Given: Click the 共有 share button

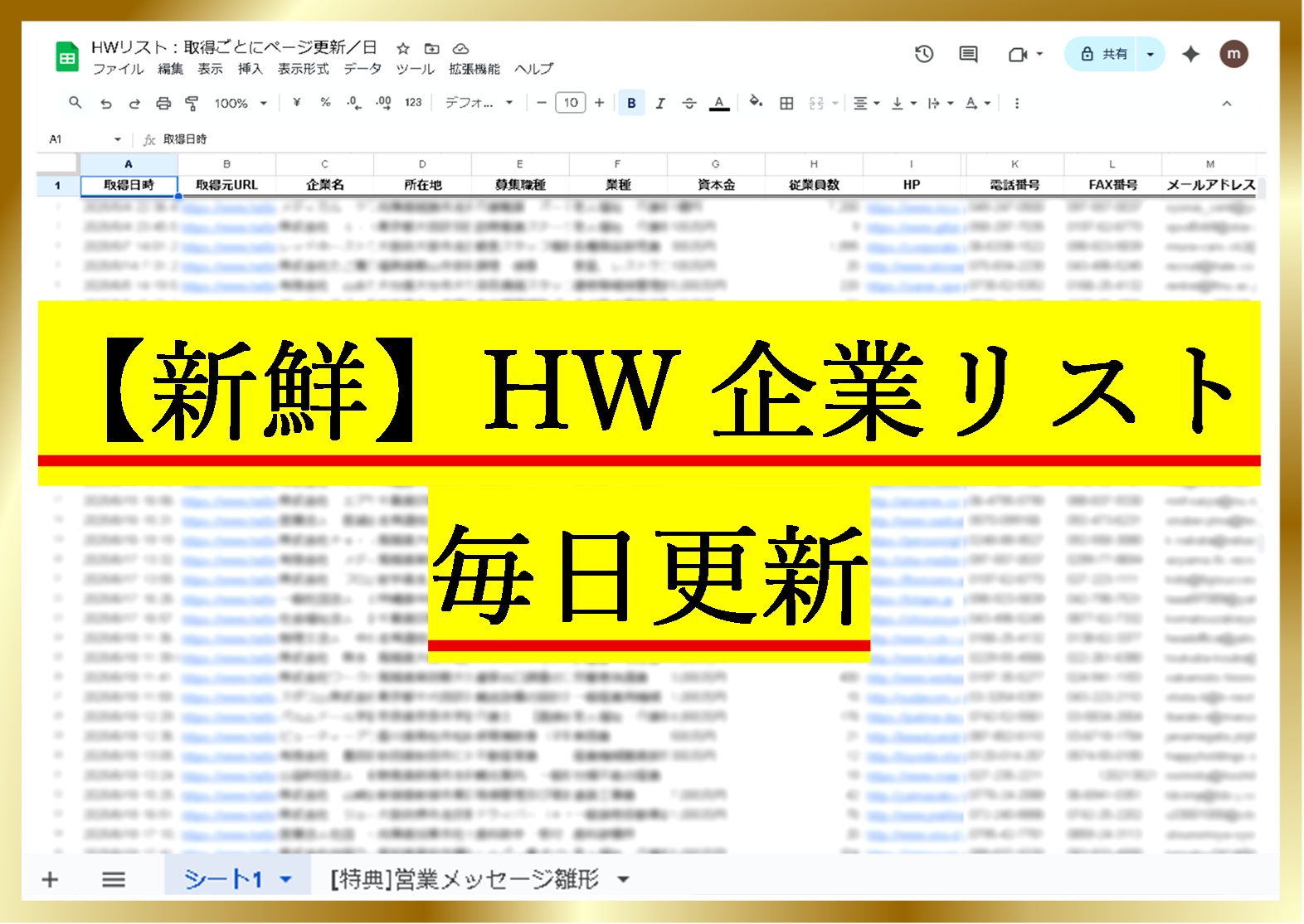Looking at the screenshot, I should click(x=1103, y=55).
